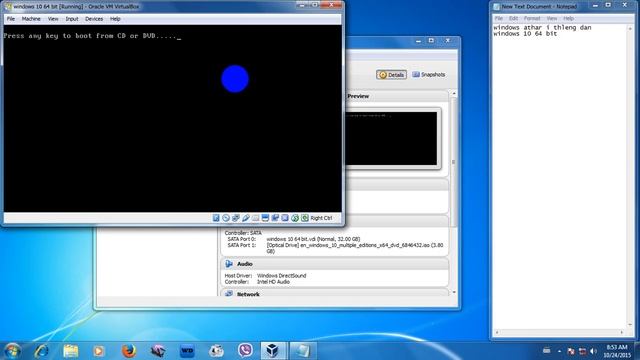Click the Audio section speaker icon
Image resolution: width=640 pixels, height=360 pixels.
click(229, 264)
